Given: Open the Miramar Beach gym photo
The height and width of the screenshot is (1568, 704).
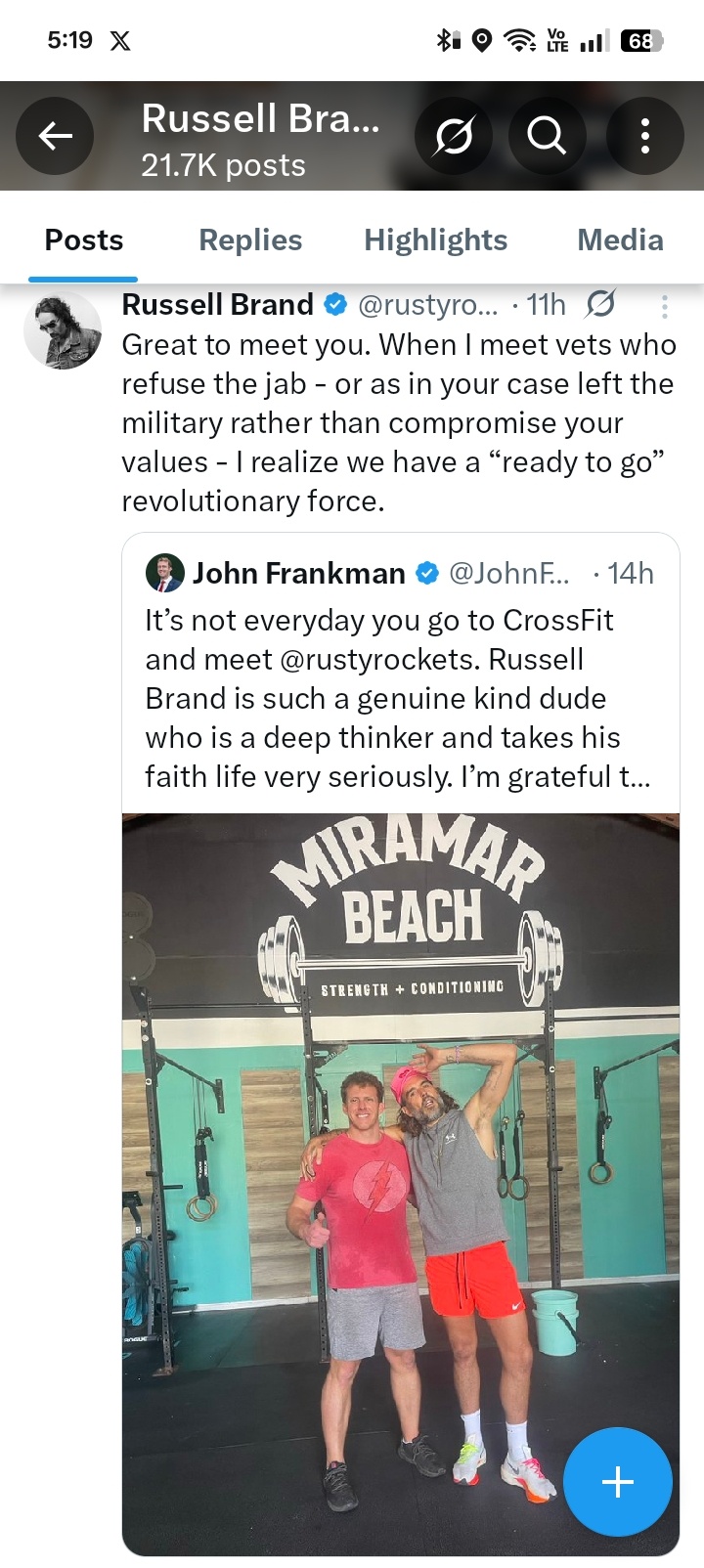Looking at the screenshot, I should (x=400, y=1183).
